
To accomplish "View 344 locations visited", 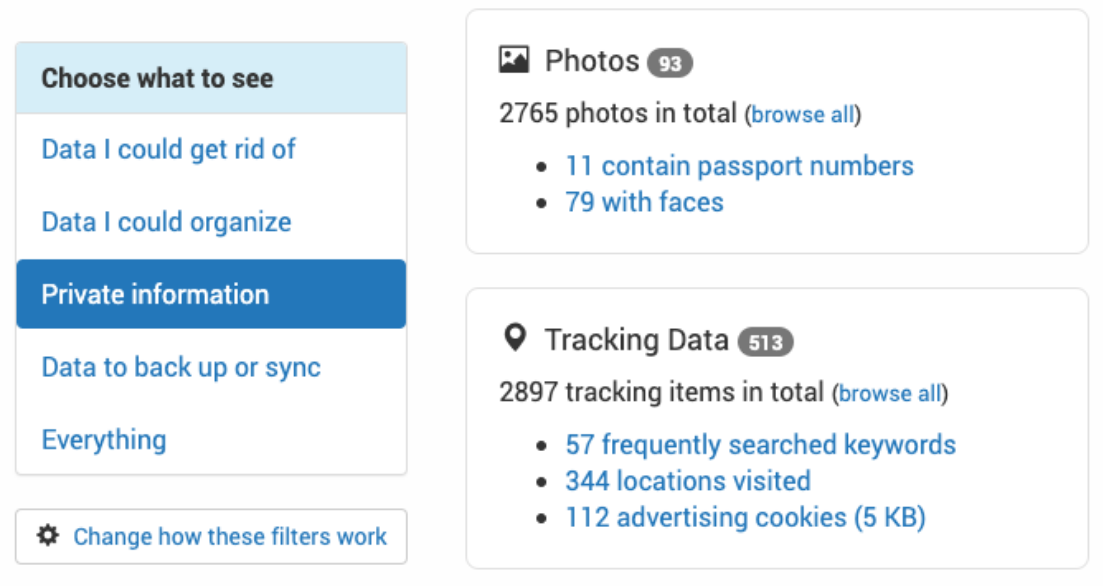I will 688,481.
